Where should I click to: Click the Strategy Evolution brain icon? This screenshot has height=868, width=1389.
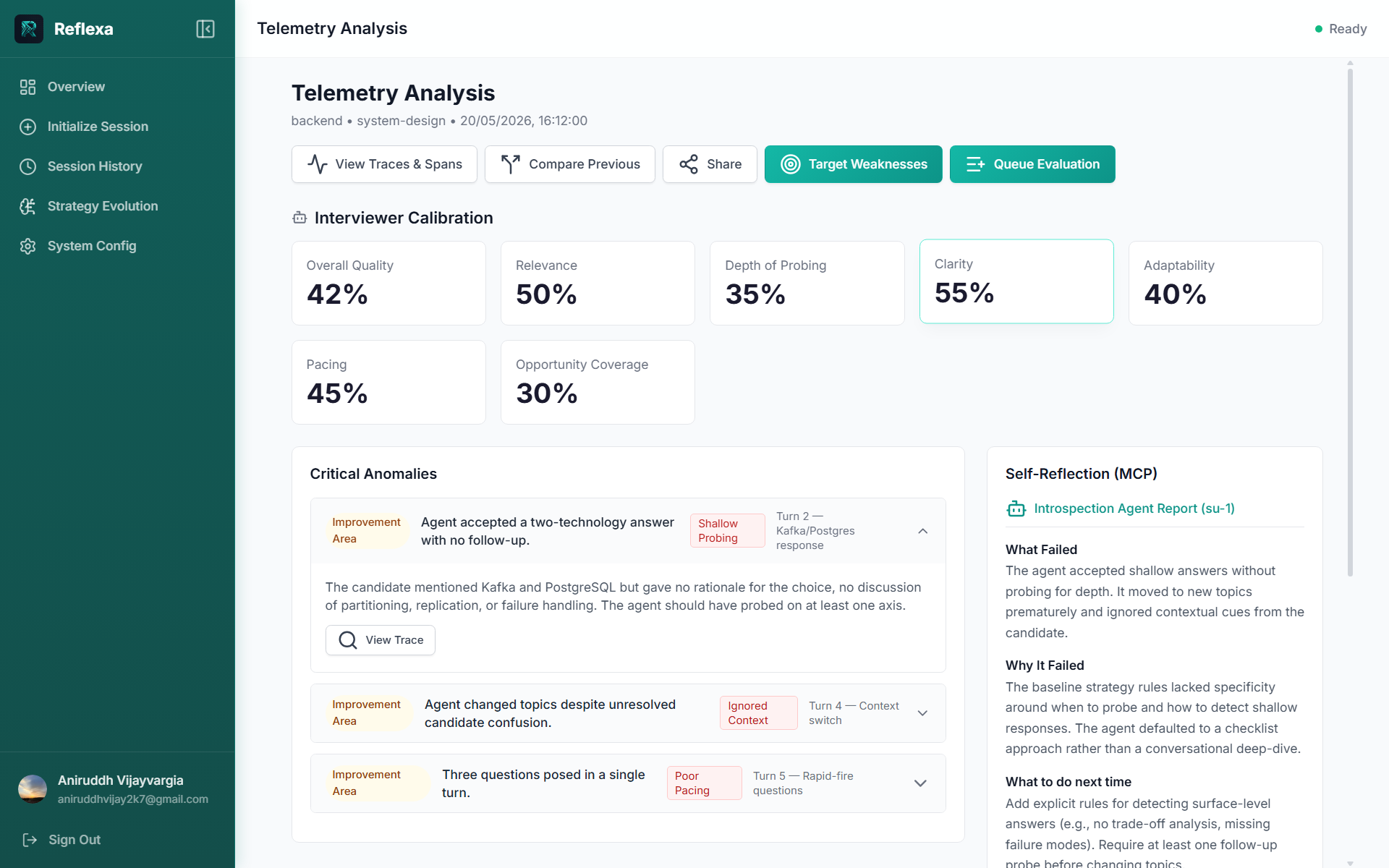pyautogui.click(x=27, y=206)
